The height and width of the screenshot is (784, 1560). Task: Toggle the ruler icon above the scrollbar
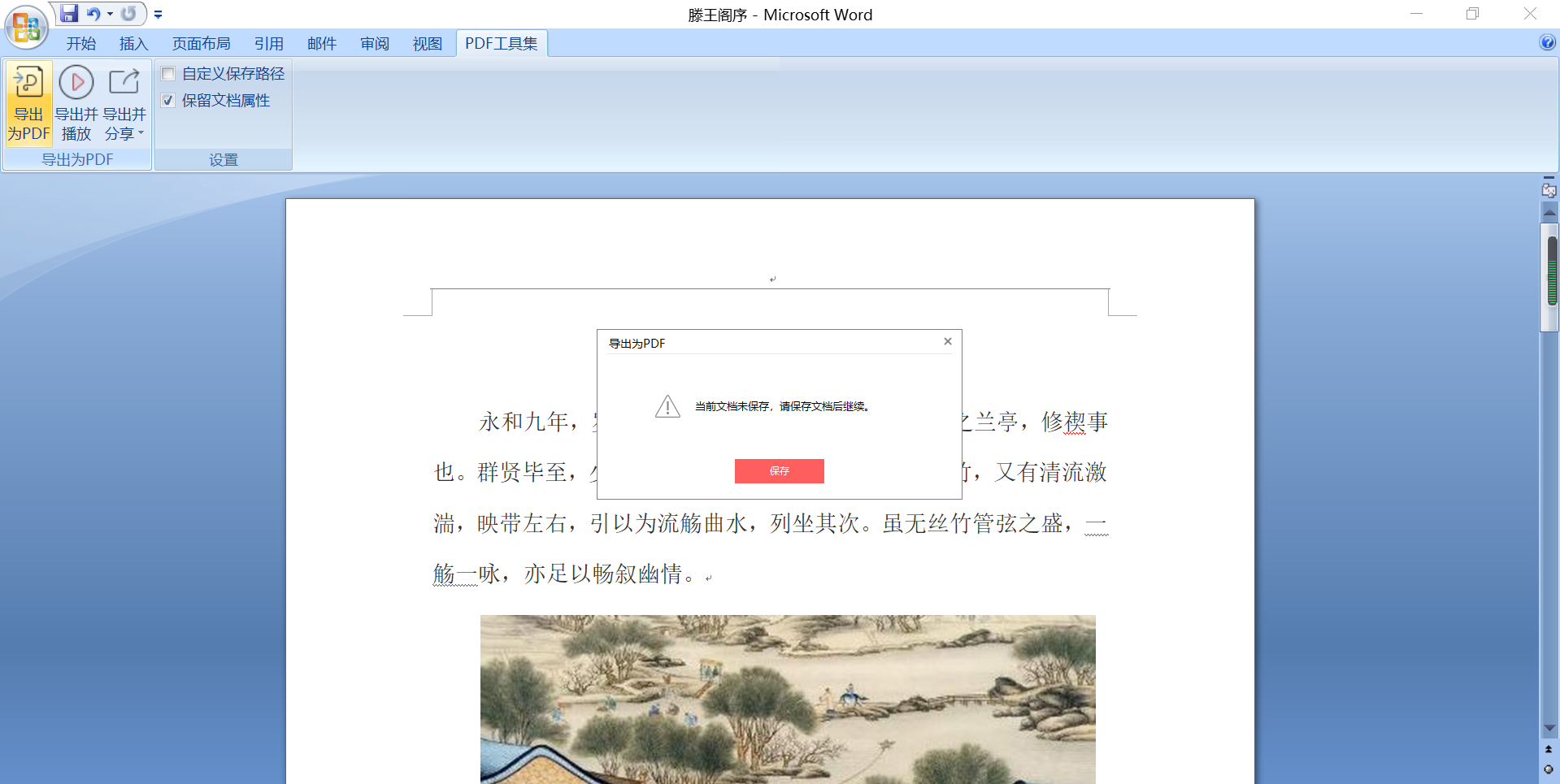coord(1549,190)
